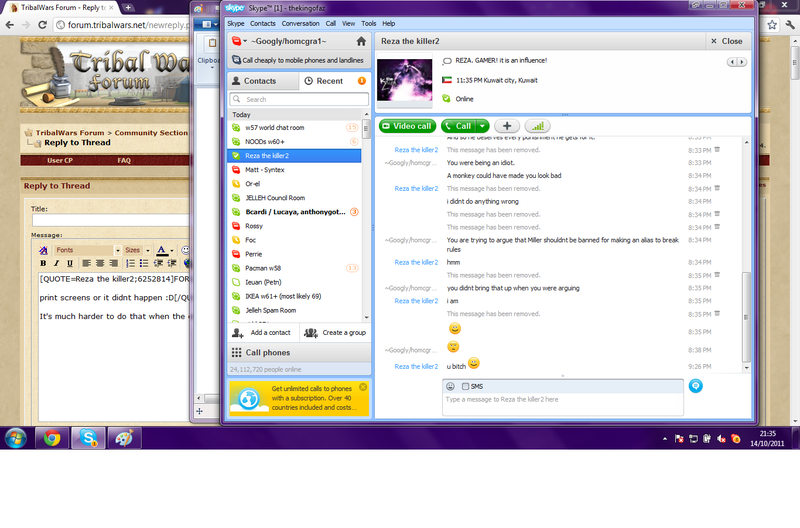
Task: Open the Fonts dropdown in forum editor
Action: (87, 250)
